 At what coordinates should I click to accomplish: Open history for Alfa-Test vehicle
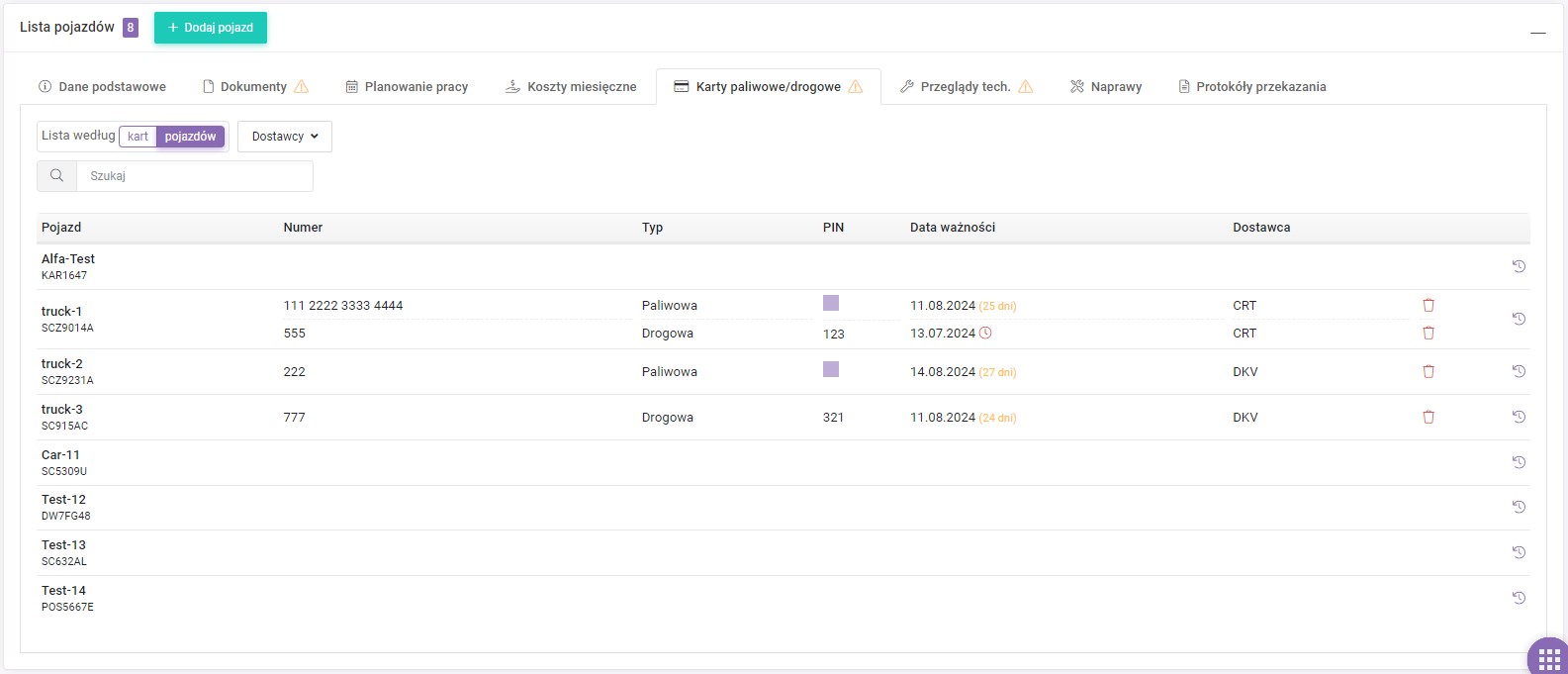1519,266
